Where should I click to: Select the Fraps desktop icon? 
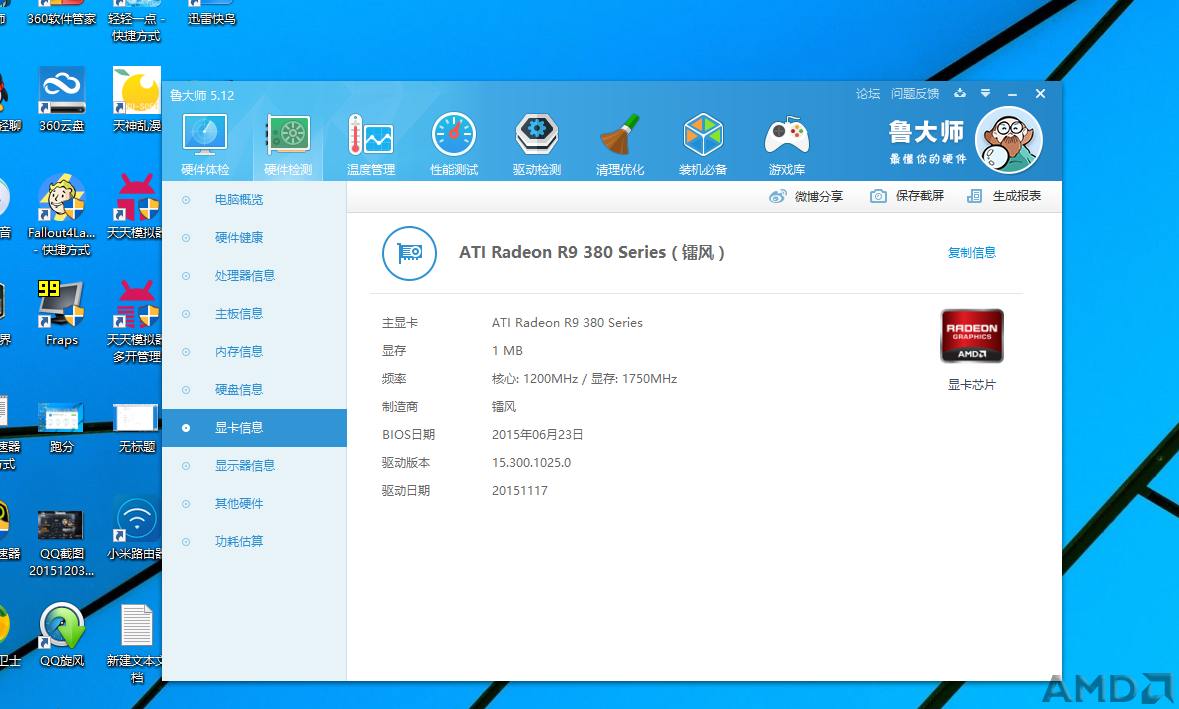[x=62, y=313]
